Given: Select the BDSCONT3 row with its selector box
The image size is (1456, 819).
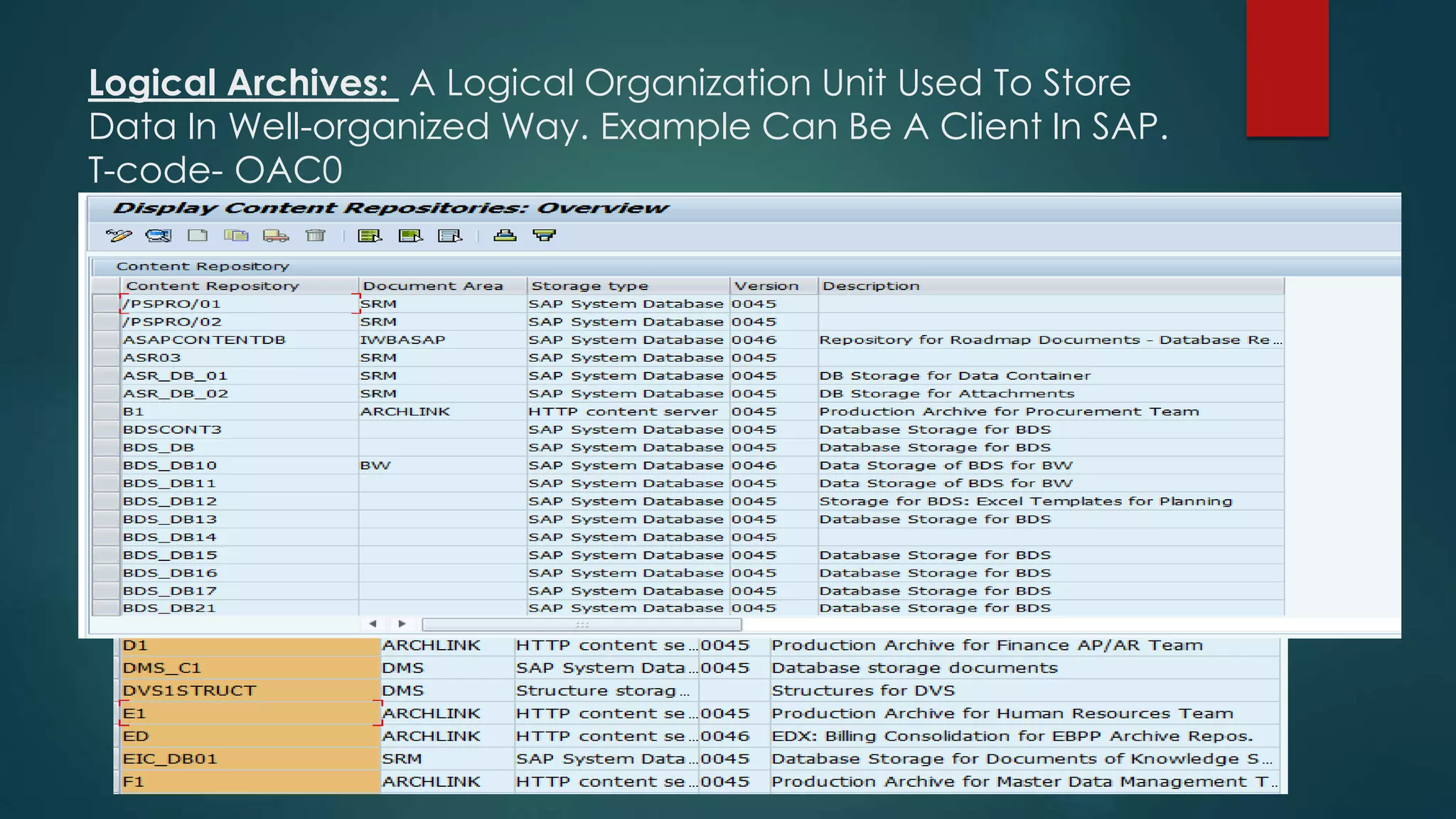Looking at the screenshot, I should (x=106, y=429).
